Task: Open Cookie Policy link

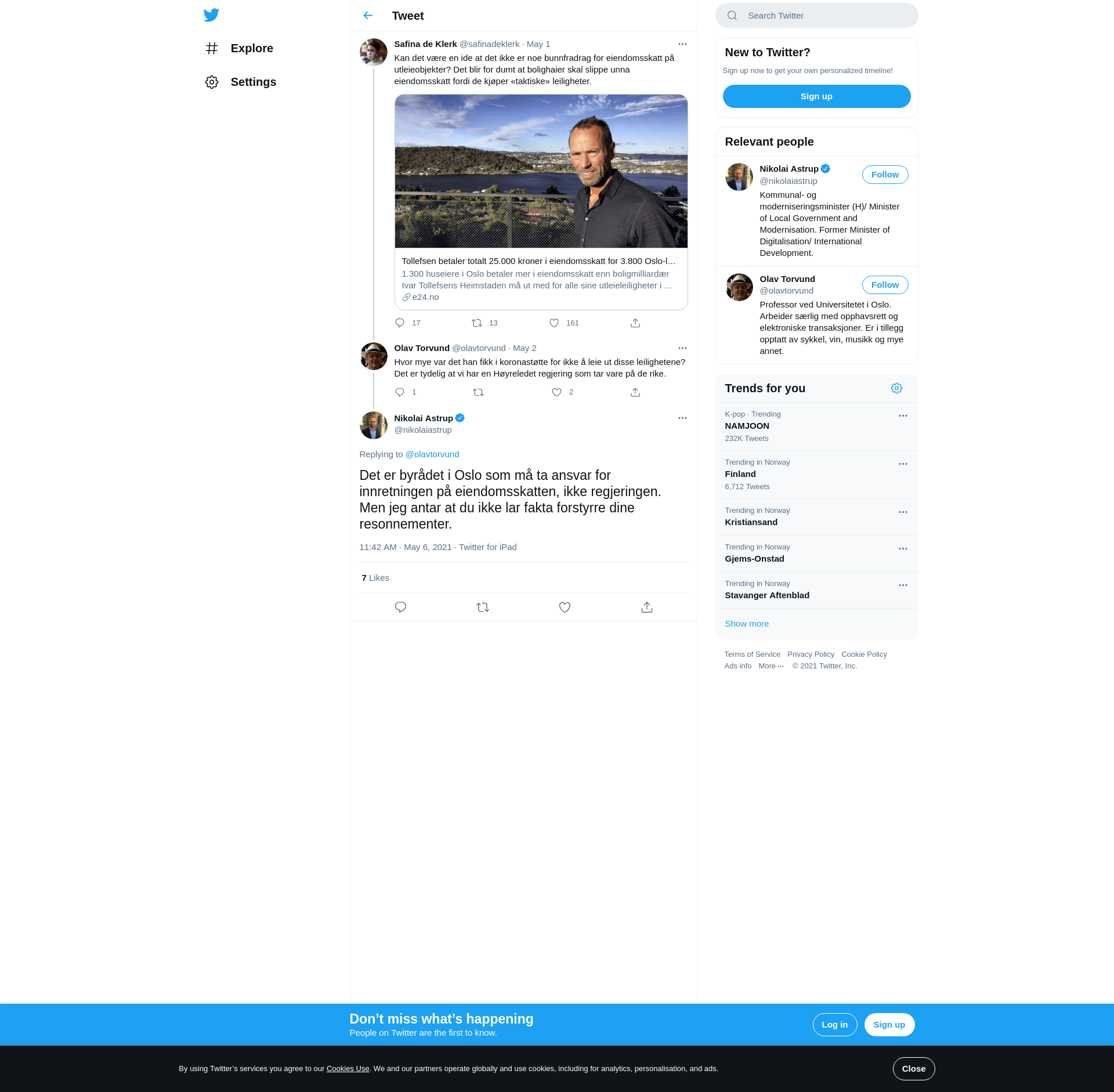Action: pos(864,655)
